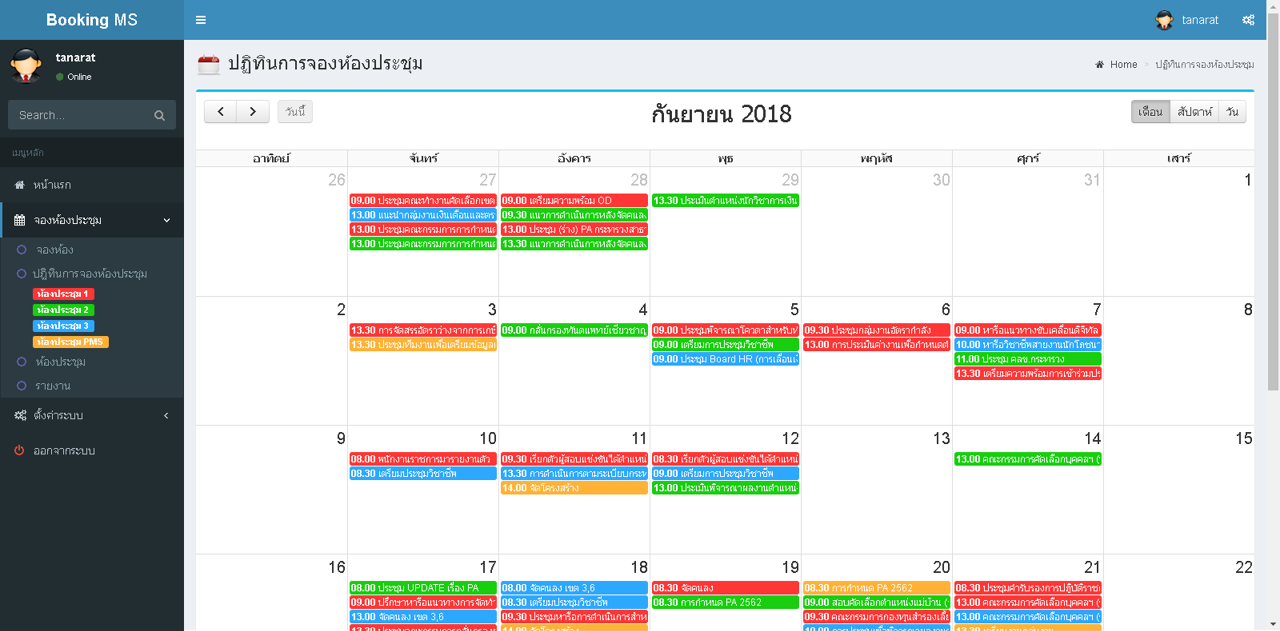Click the Booking MS logo
This screenshot has width=1280, height=631.
click(92, 20)
